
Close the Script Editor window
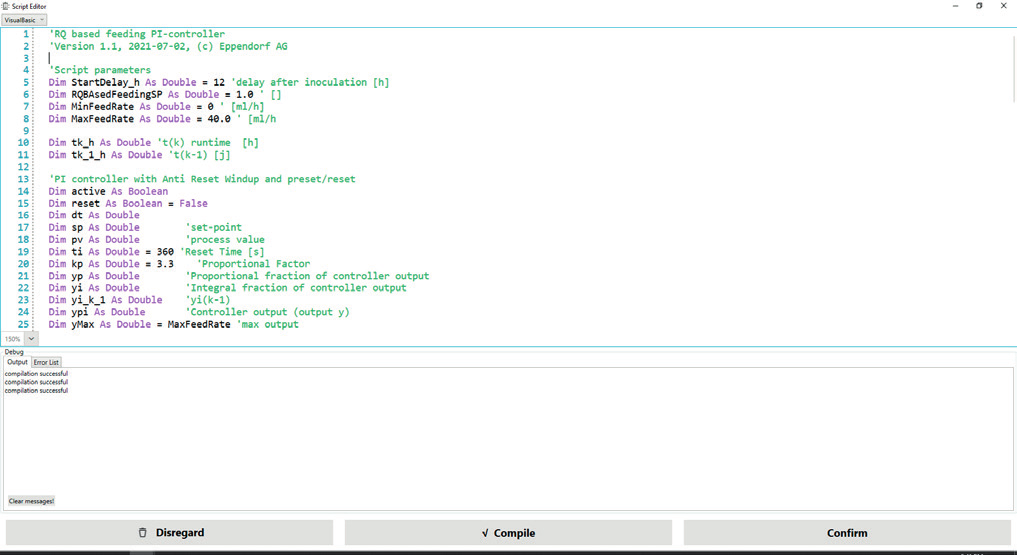1003,6
